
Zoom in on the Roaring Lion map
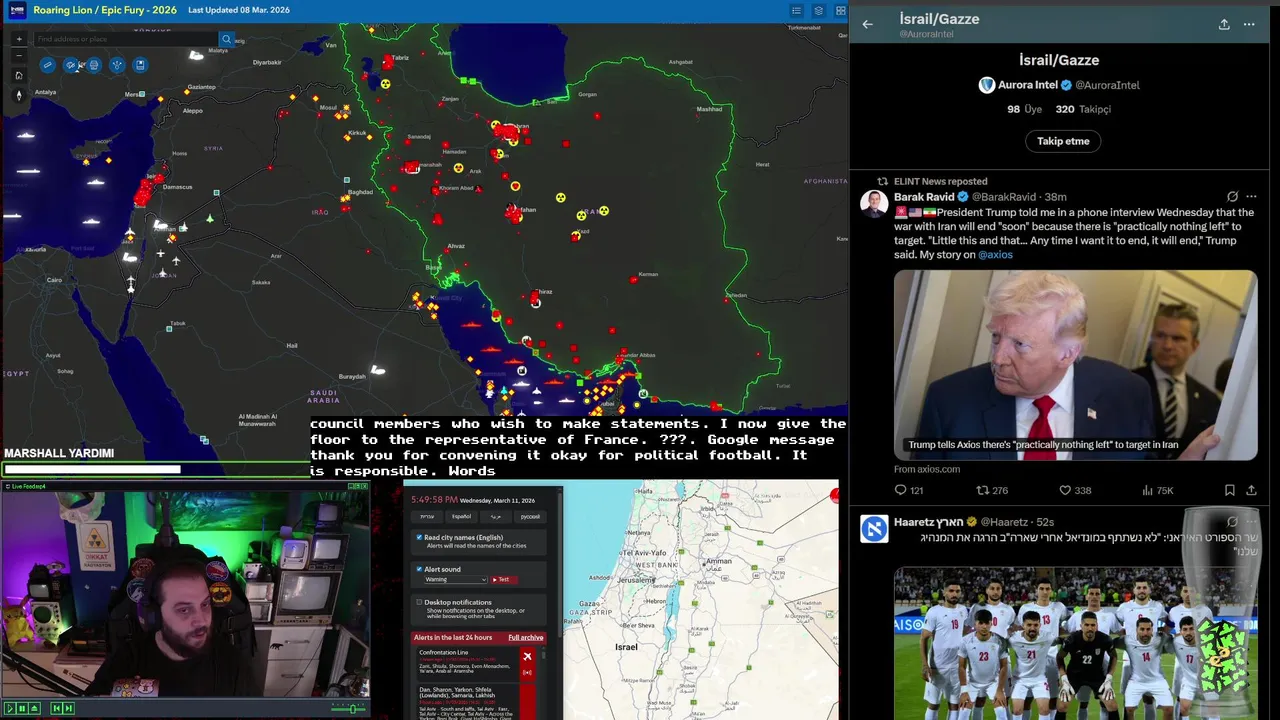click(x=19, y=39)
